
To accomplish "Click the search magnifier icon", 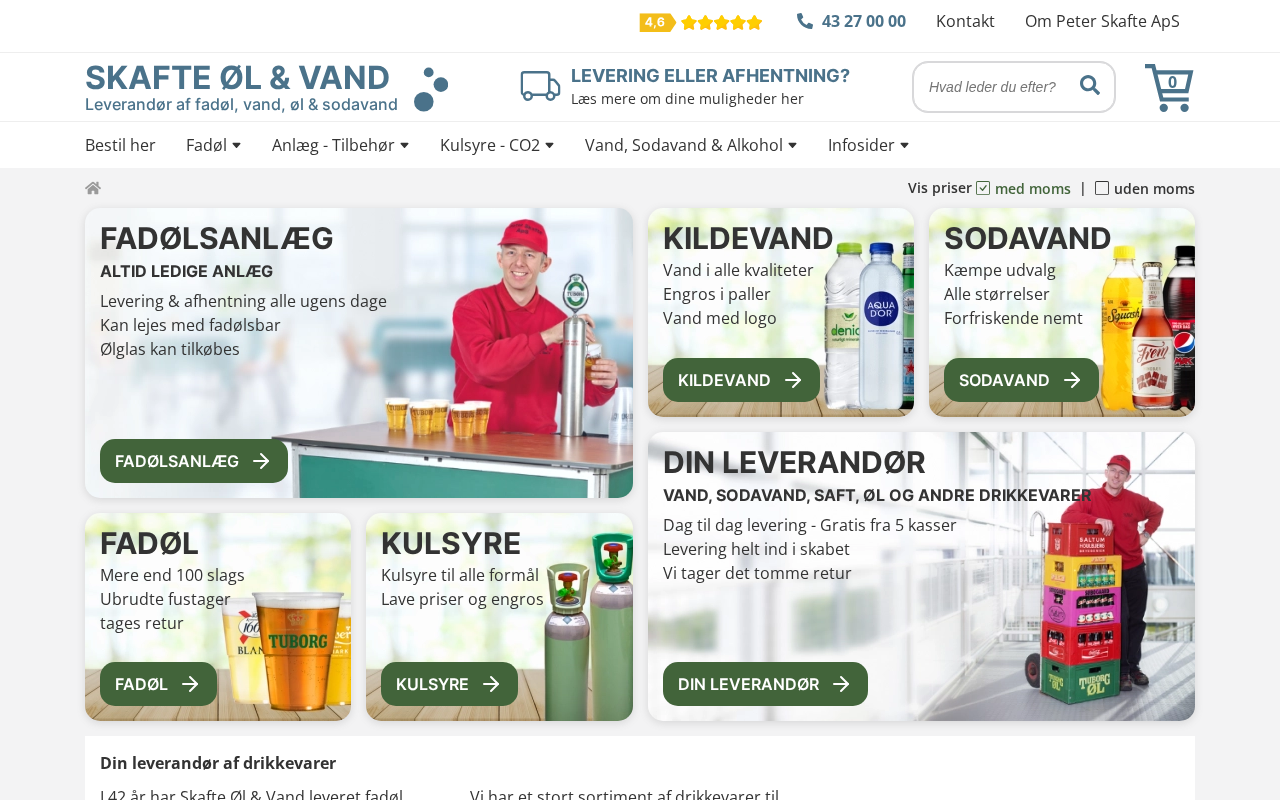I will (x=1090, y=86).
